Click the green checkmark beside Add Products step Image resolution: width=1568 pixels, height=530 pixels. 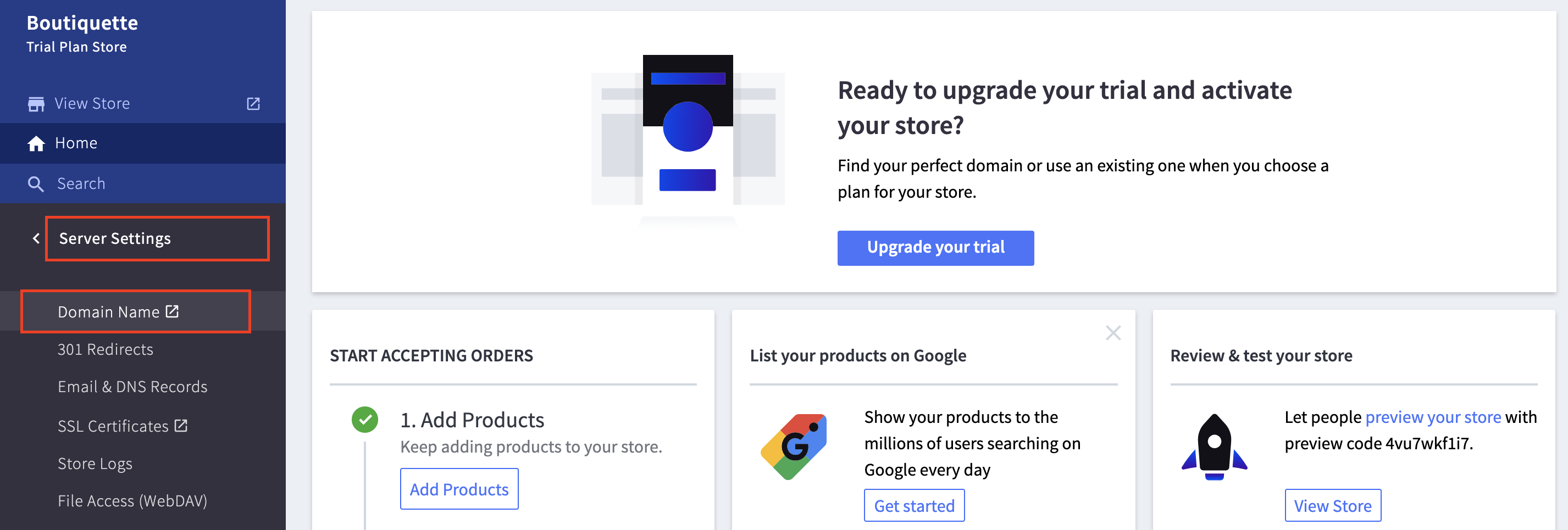click(364, 420)
